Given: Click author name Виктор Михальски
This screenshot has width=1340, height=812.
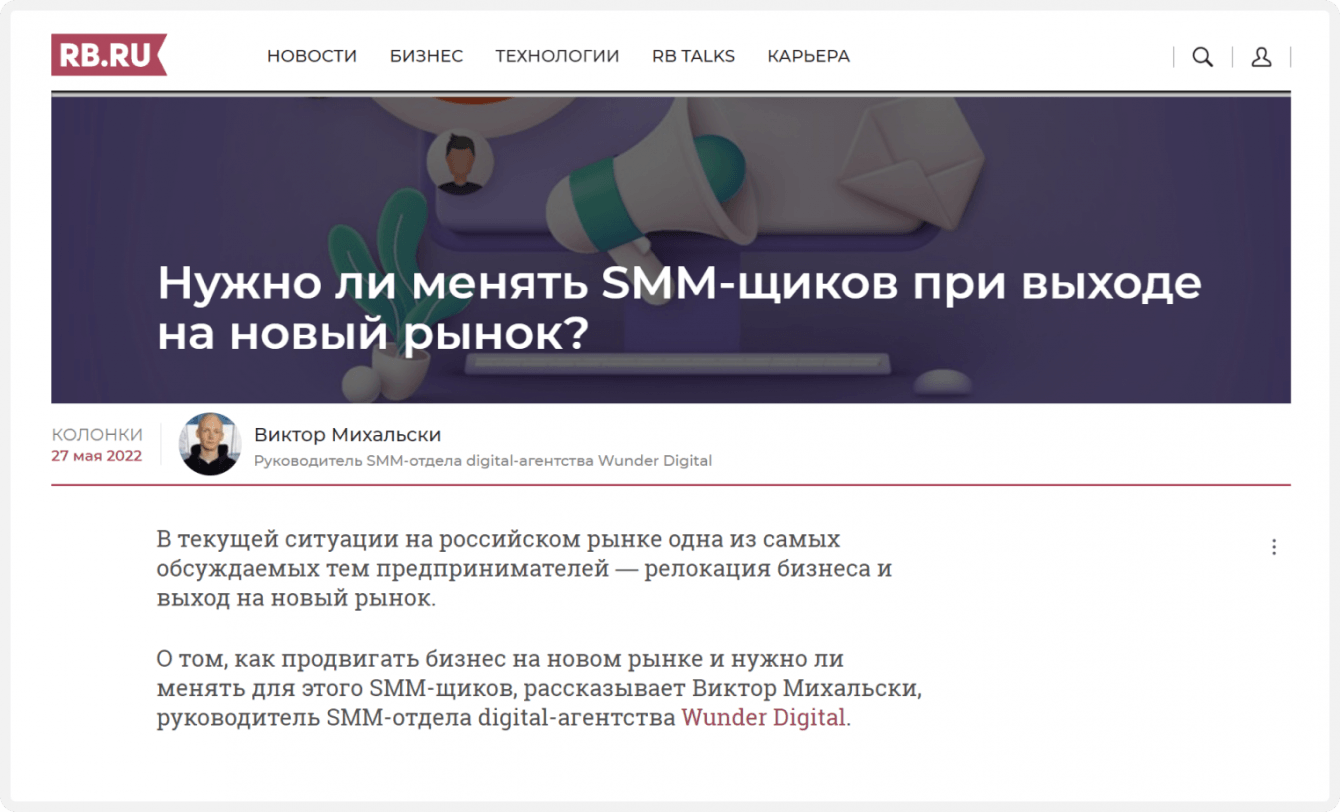Looking at the screenshot, I should [347, 435].
